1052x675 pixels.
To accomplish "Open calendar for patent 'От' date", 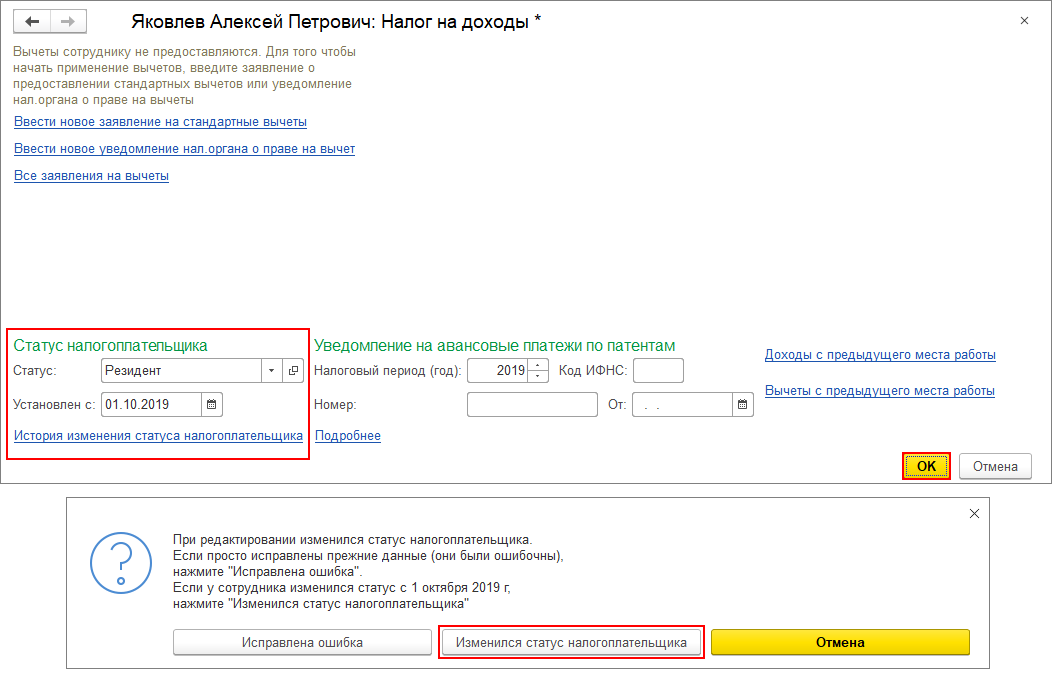I will click(x=743, y=405).
